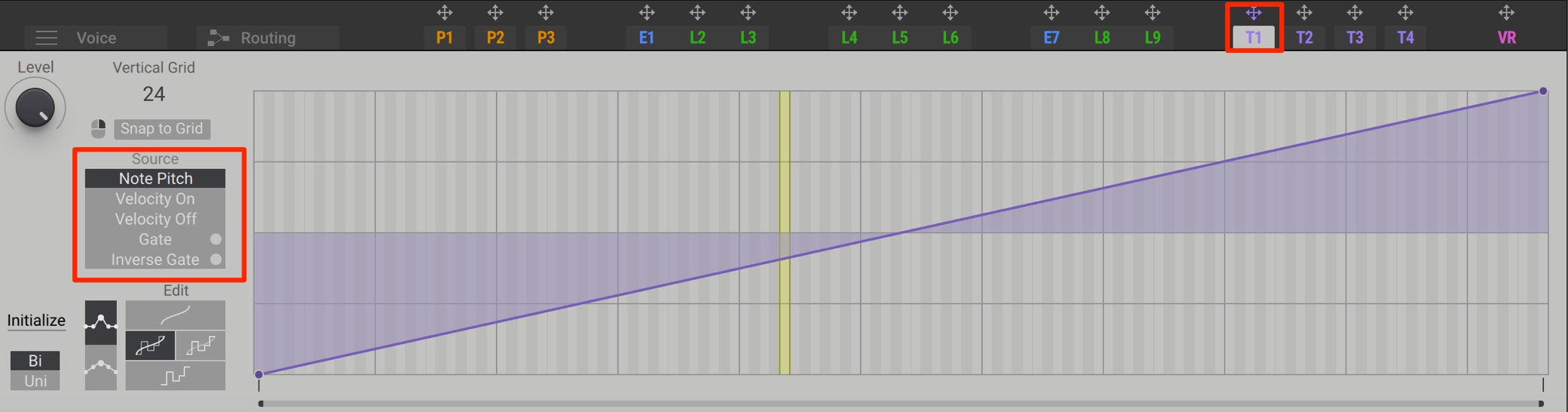Select the T4 tab
Viewport: 1568px width, 412px height.
pos(1405,38)
